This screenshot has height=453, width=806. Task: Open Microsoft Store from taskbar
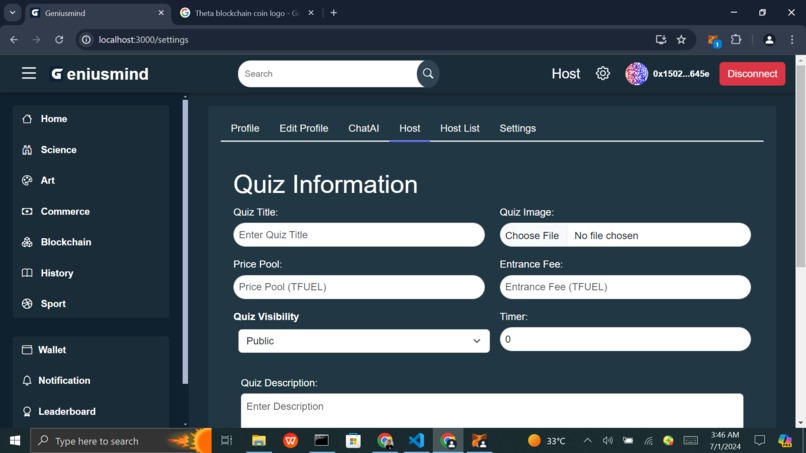click(x=353, y=441)
